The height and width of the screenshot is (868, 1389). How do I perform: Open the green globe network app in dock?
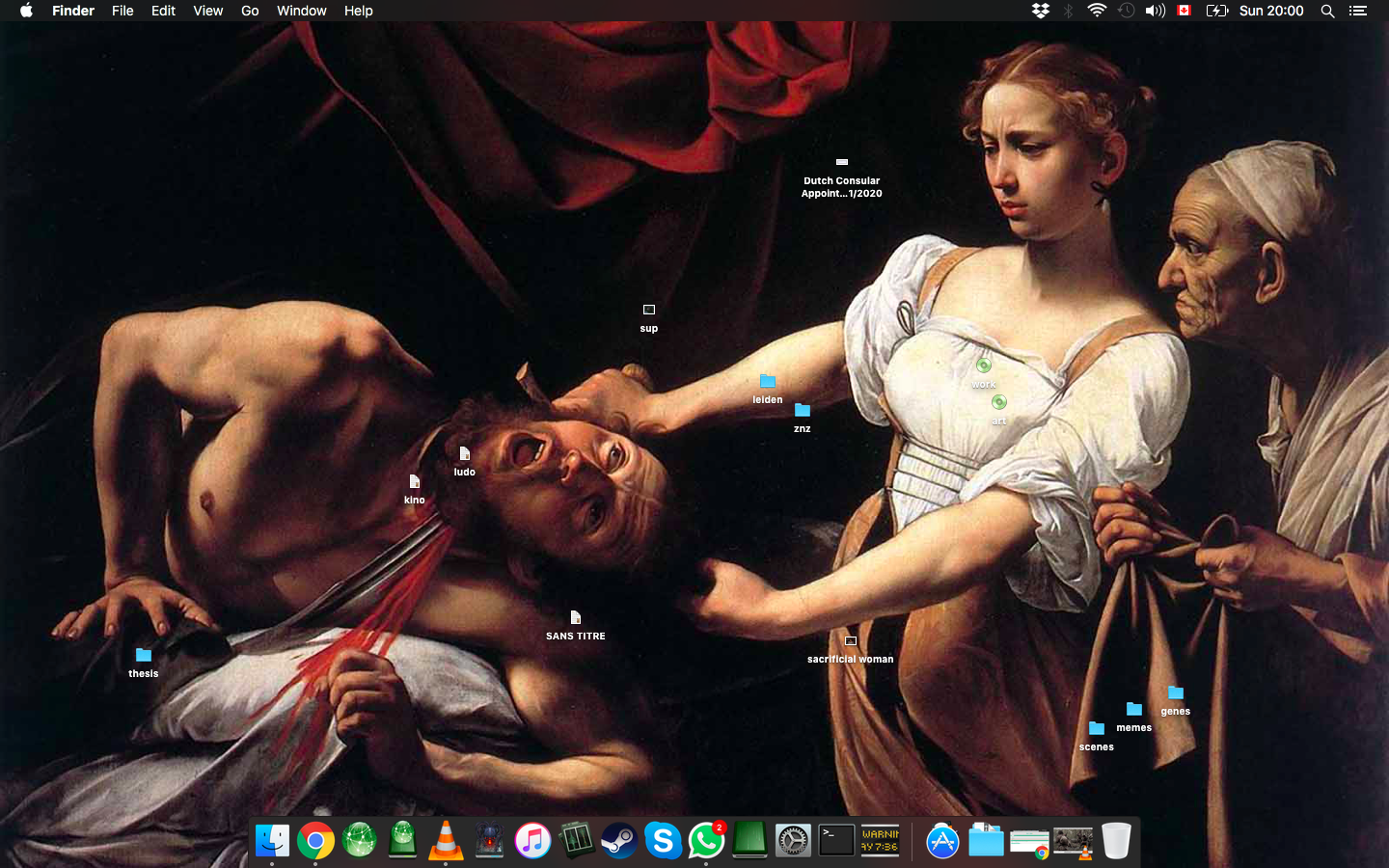coord(359,841)
